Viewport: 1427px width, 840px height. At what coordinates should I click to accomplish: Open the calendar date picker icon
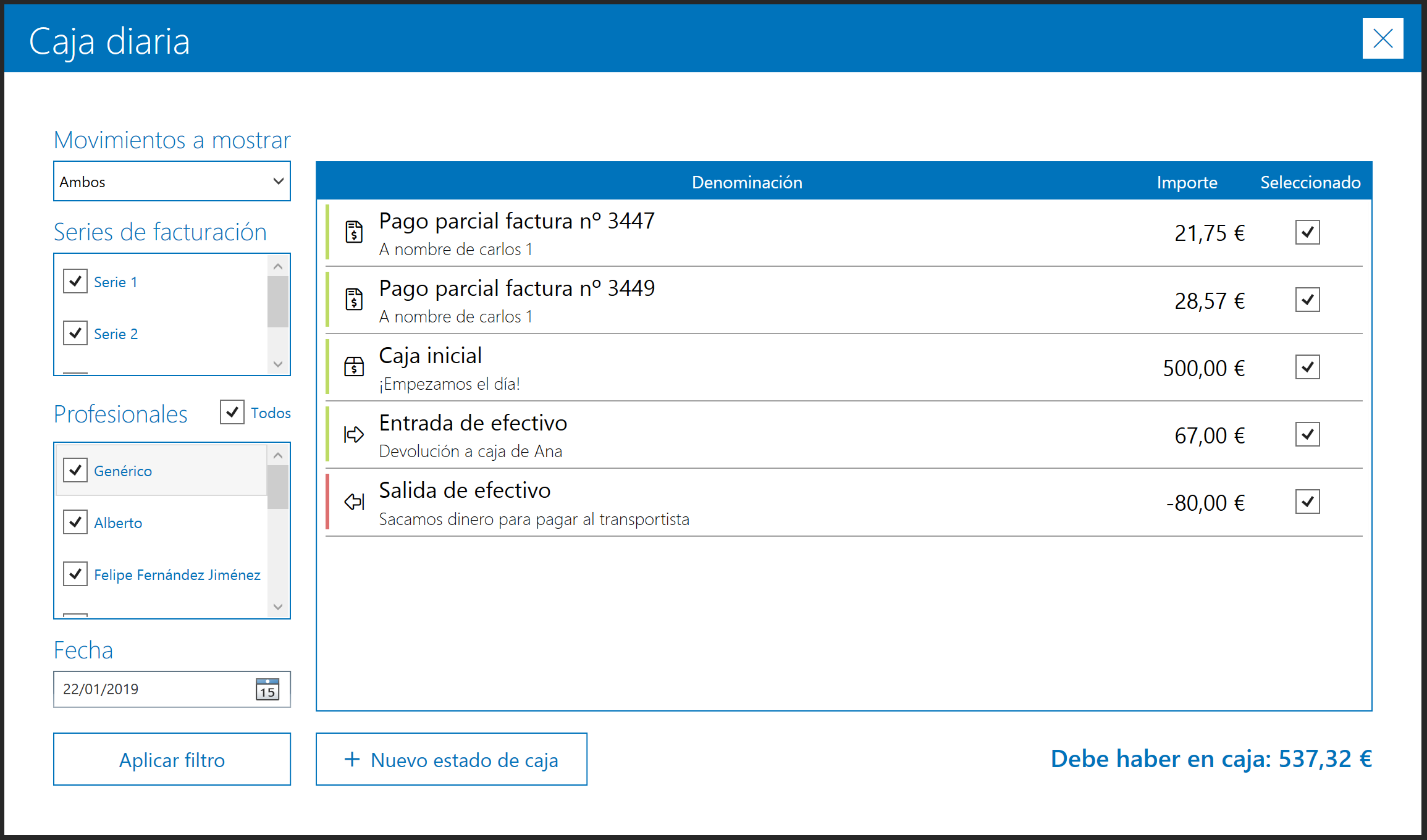tap(267, 689)
